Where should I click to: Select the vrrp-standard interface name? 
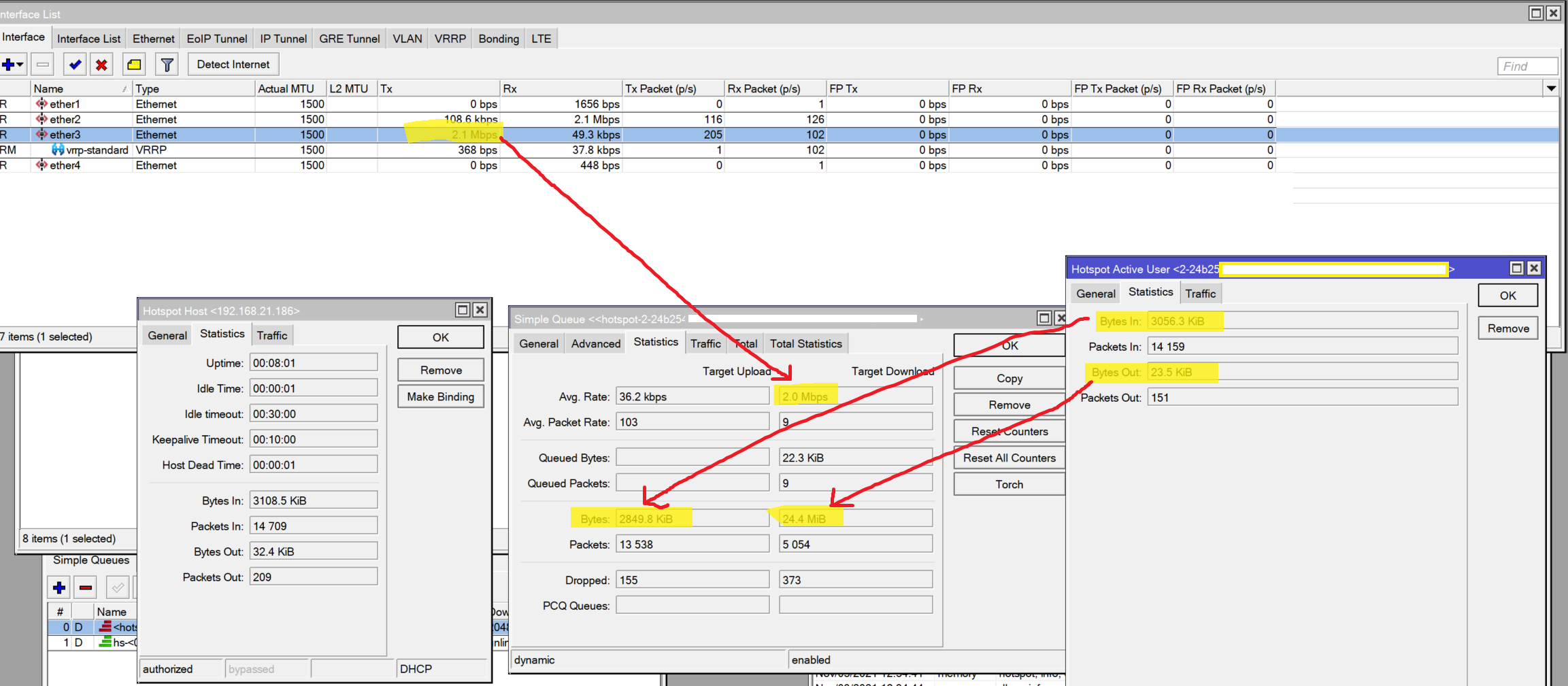click(x=97, y=150)
